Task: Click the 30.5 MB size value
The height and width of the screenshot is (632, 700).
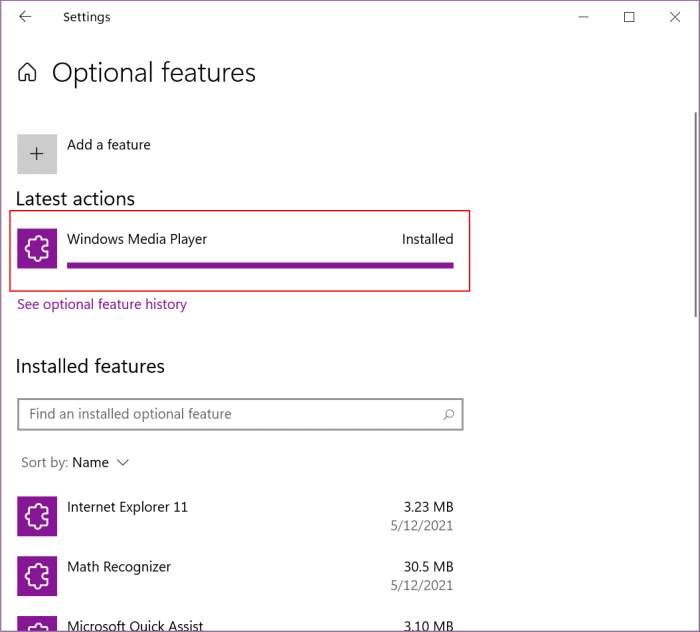Action: point(429,567)
